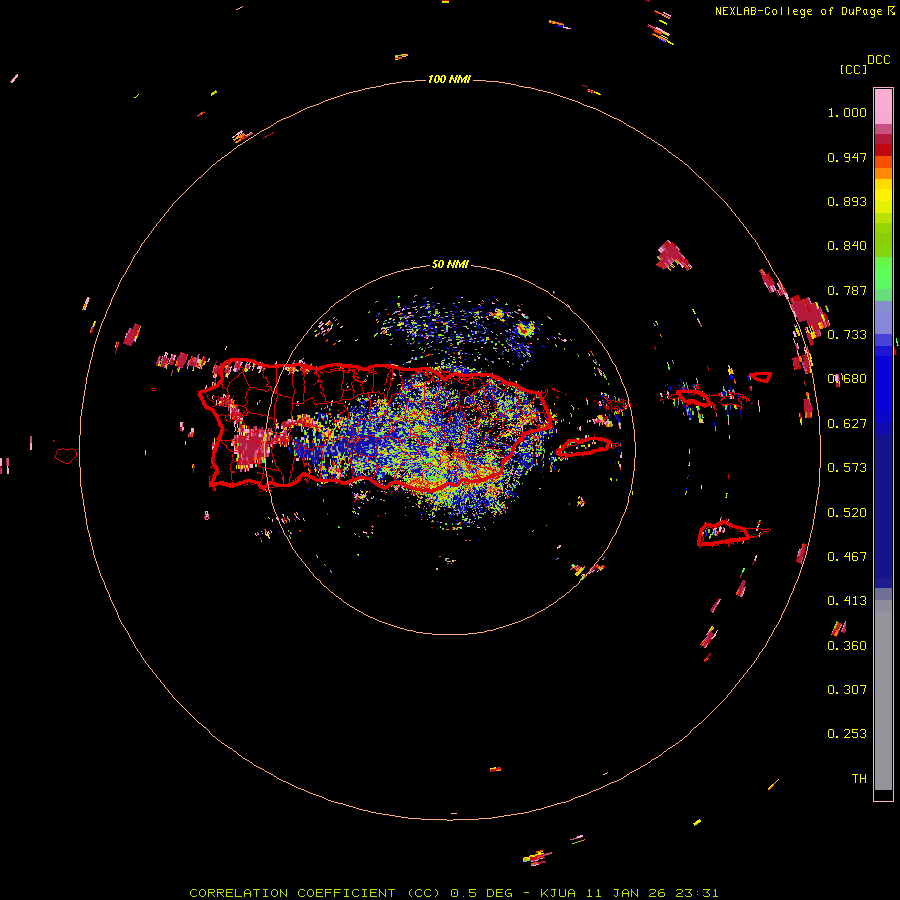The image size is (900, 900).
Task: Click the Correlation Coefficient caption at bottom
Action: [x=453, y=893]
